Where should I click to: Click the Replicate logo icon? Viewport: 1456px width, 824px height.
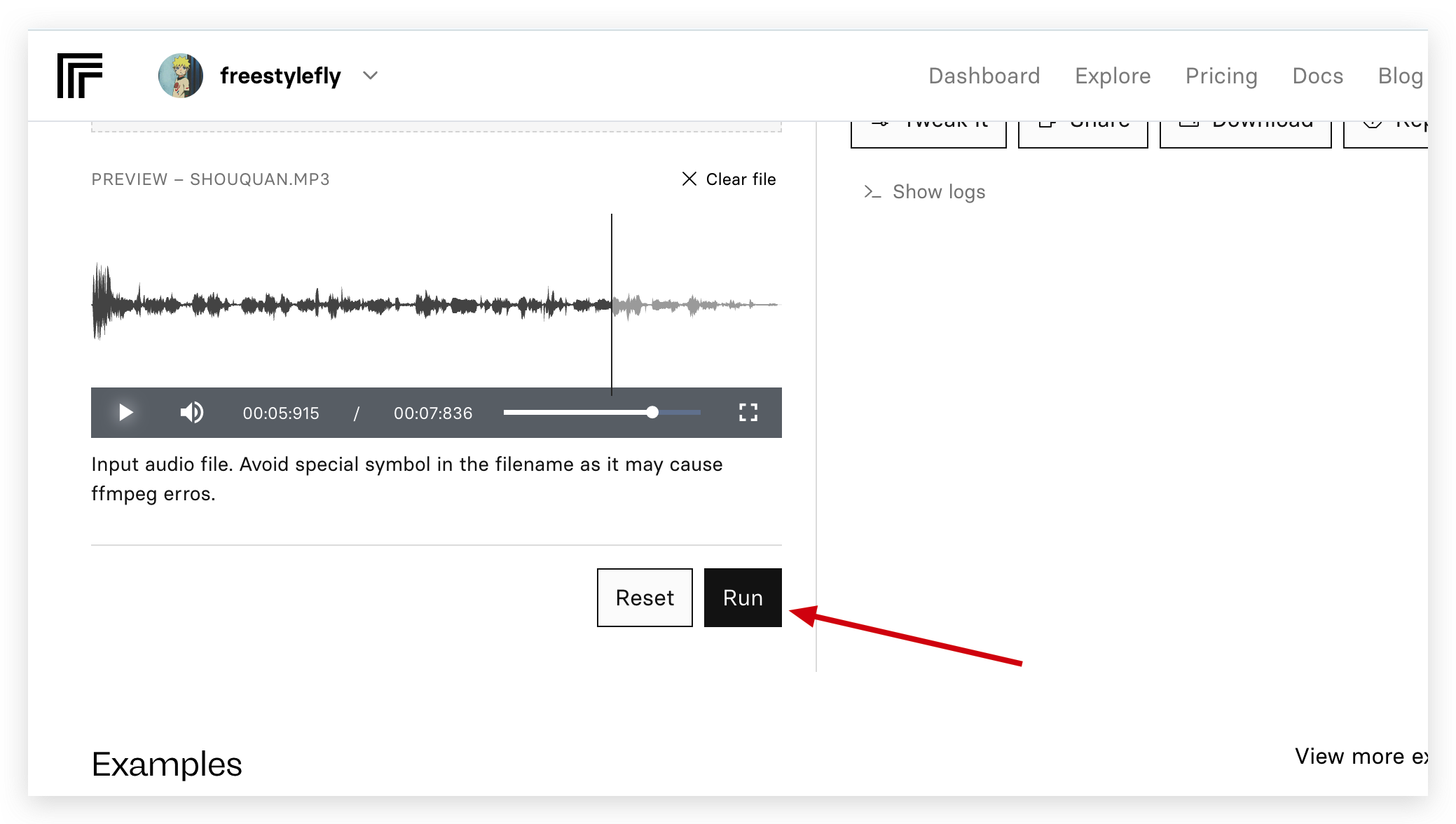click(x=80, y=76)
